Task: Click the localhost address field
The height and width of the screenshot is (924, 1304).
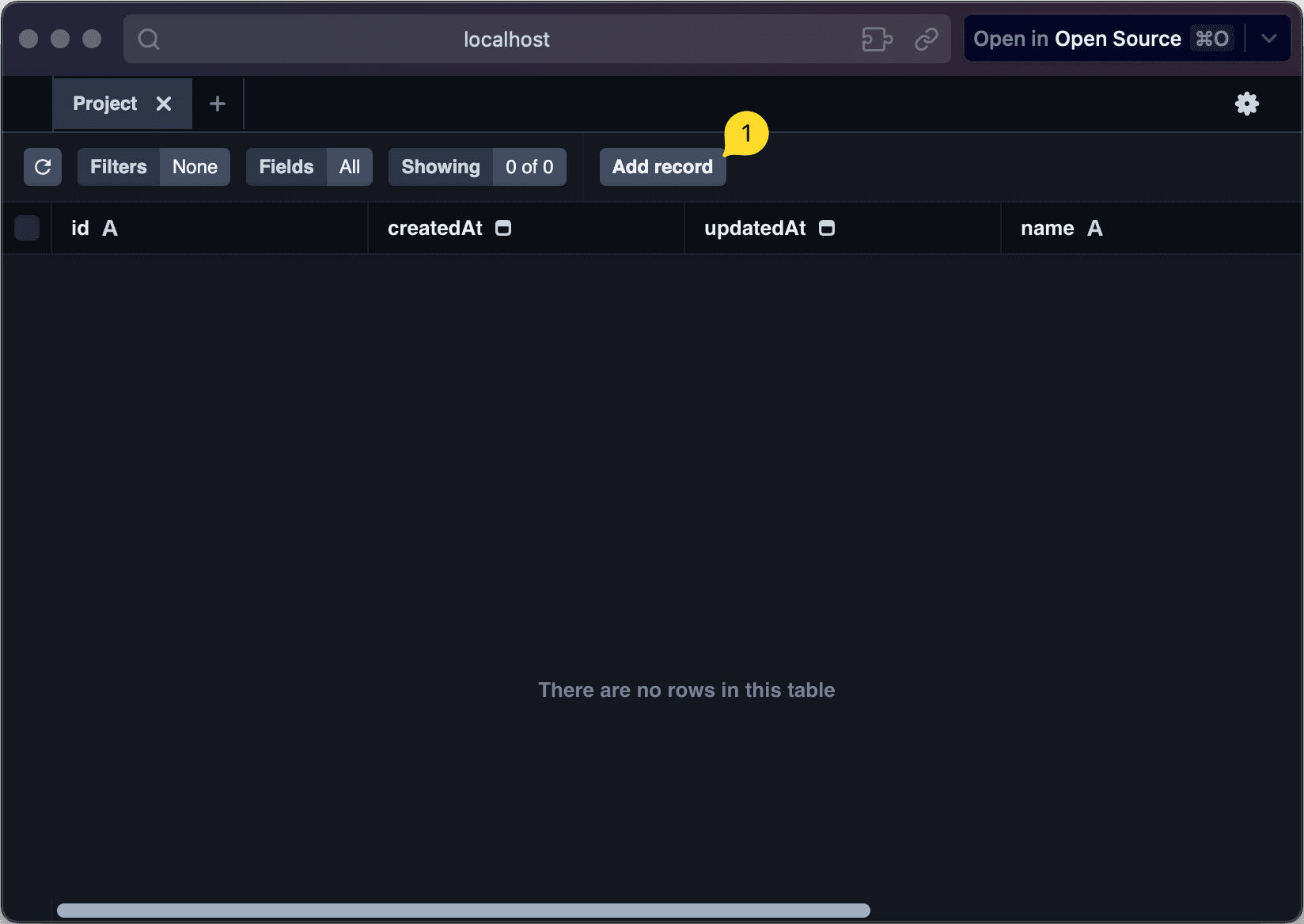Action: [506, 40]
